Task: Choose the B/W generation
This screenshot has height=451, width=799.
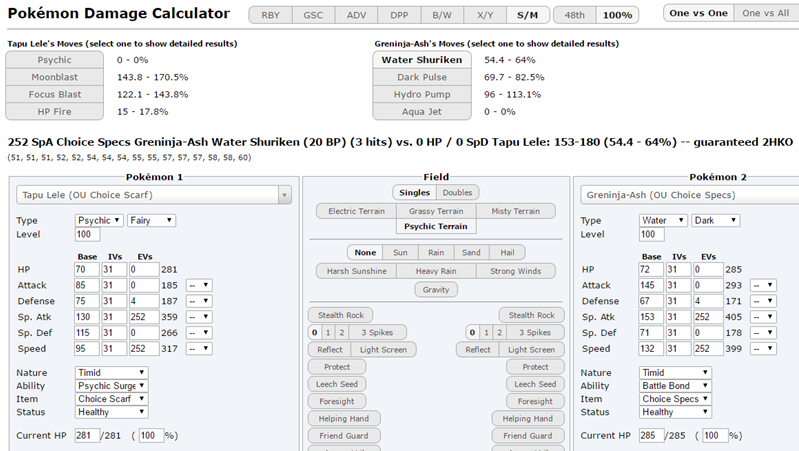Action: pos(442,15)
